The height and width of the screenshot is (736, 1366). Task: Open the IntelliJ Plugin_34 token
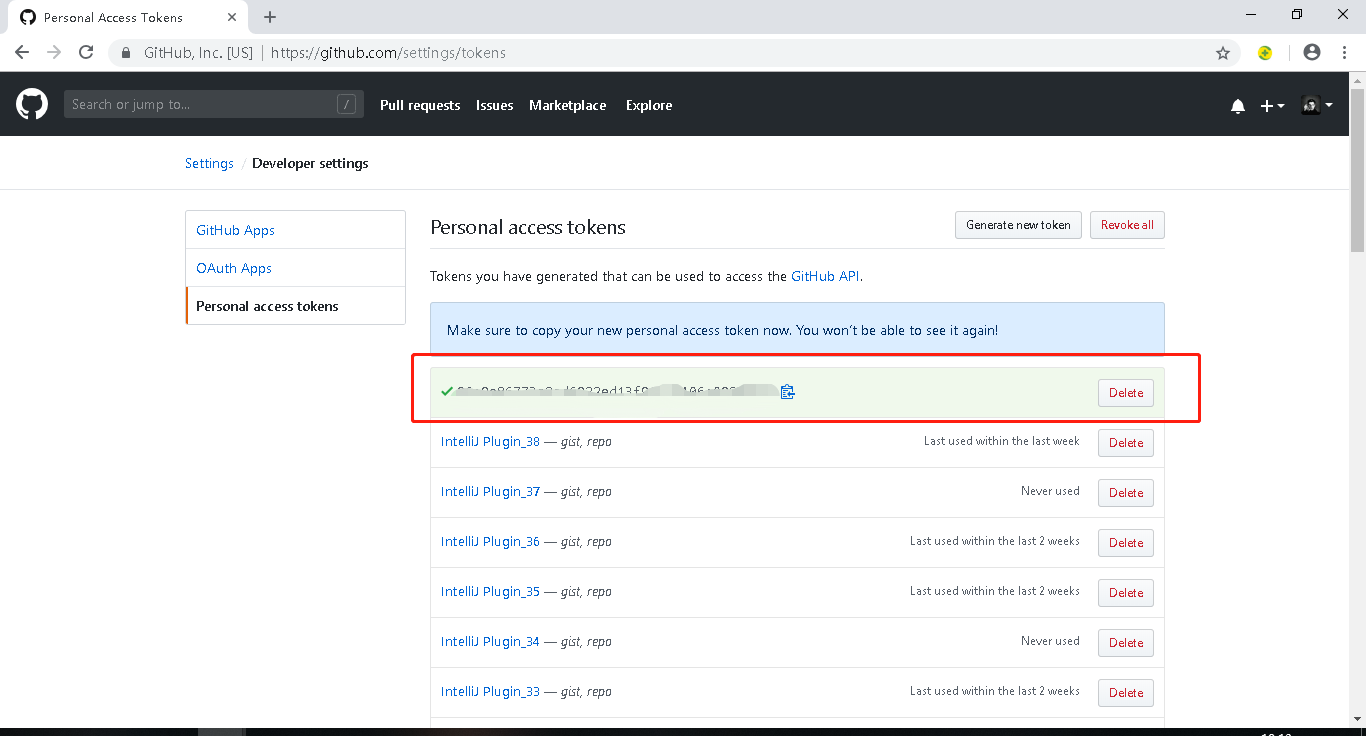490,641
